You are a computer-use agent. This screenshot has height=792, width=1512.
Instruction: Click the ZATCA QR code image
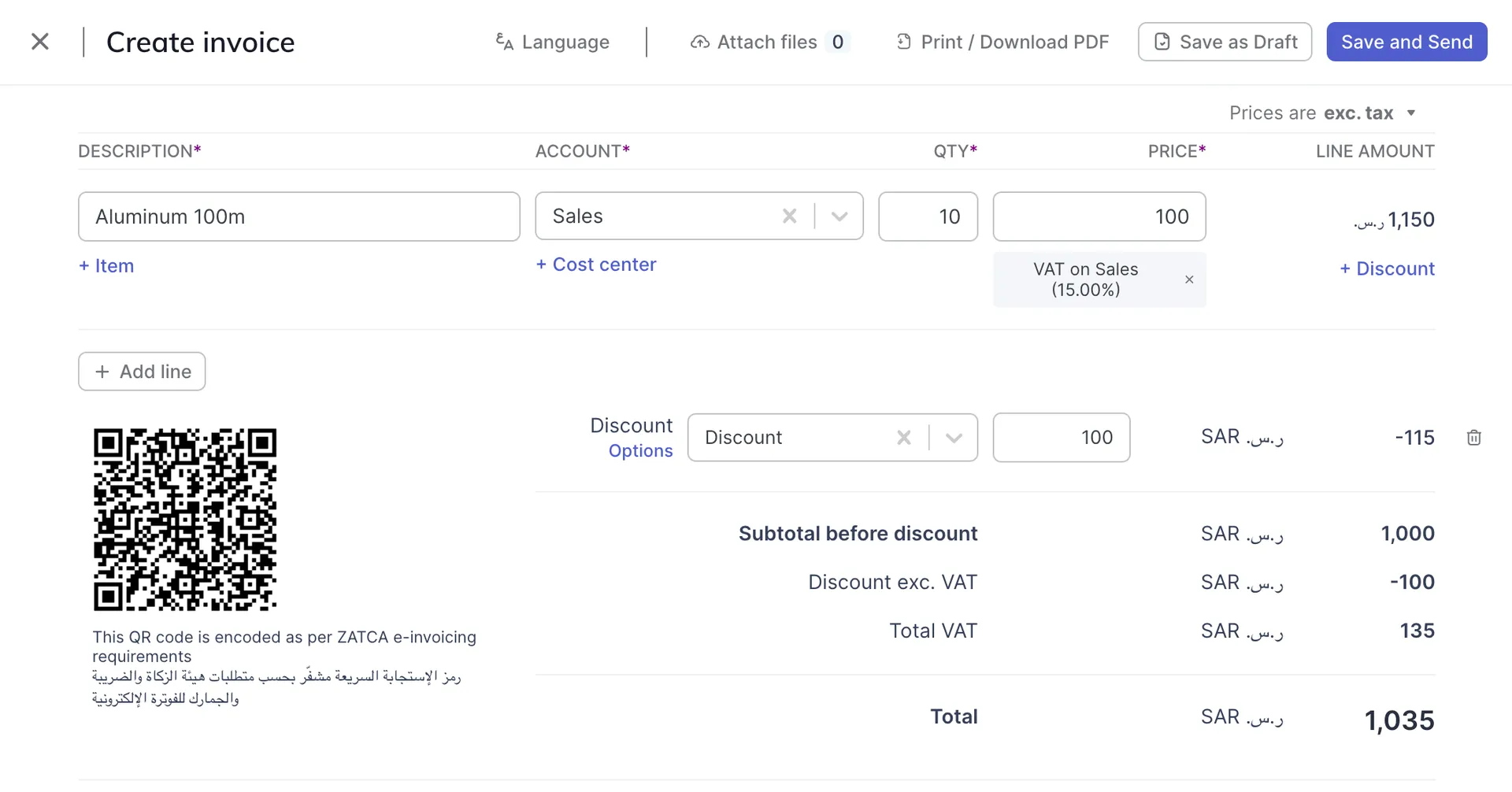(x=185, y=520)
